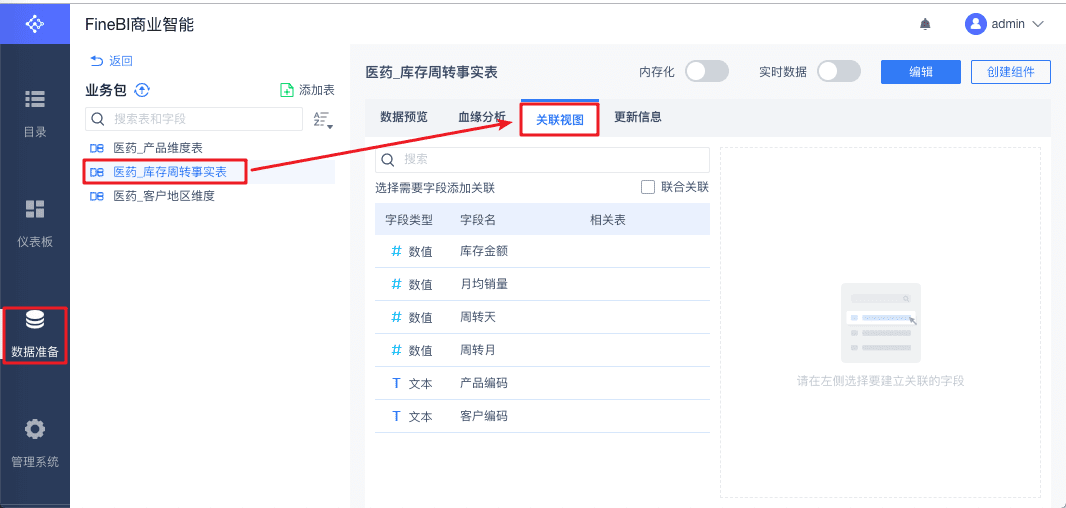
Task: Toggle the 内存化 switch
Action: pos(706,71)
